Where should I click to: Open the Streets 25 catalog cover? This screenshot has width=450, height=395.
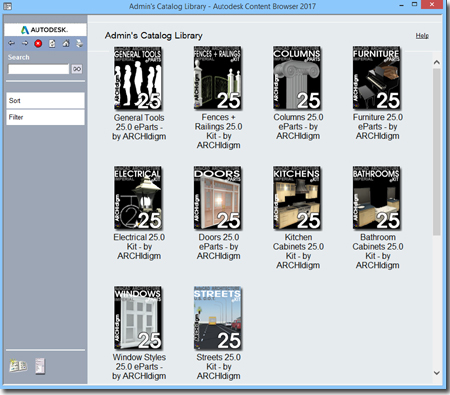(x=218, y=318)
